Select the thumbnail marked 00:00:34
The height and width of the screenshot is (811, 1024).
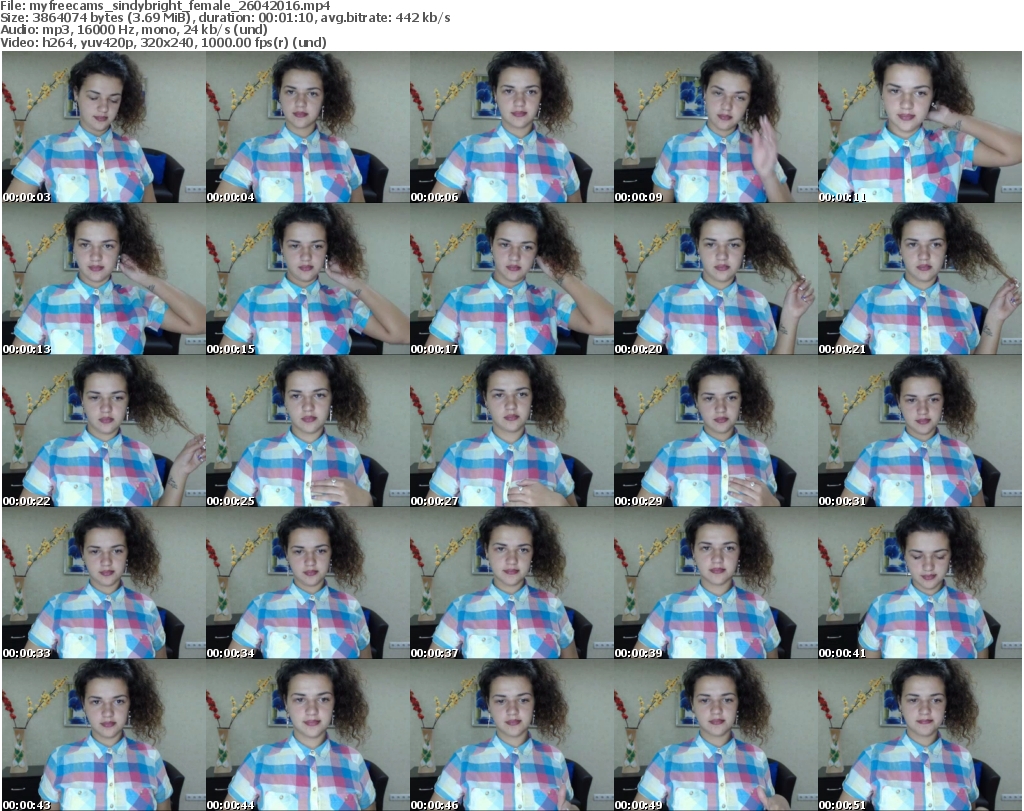point(308,583)
